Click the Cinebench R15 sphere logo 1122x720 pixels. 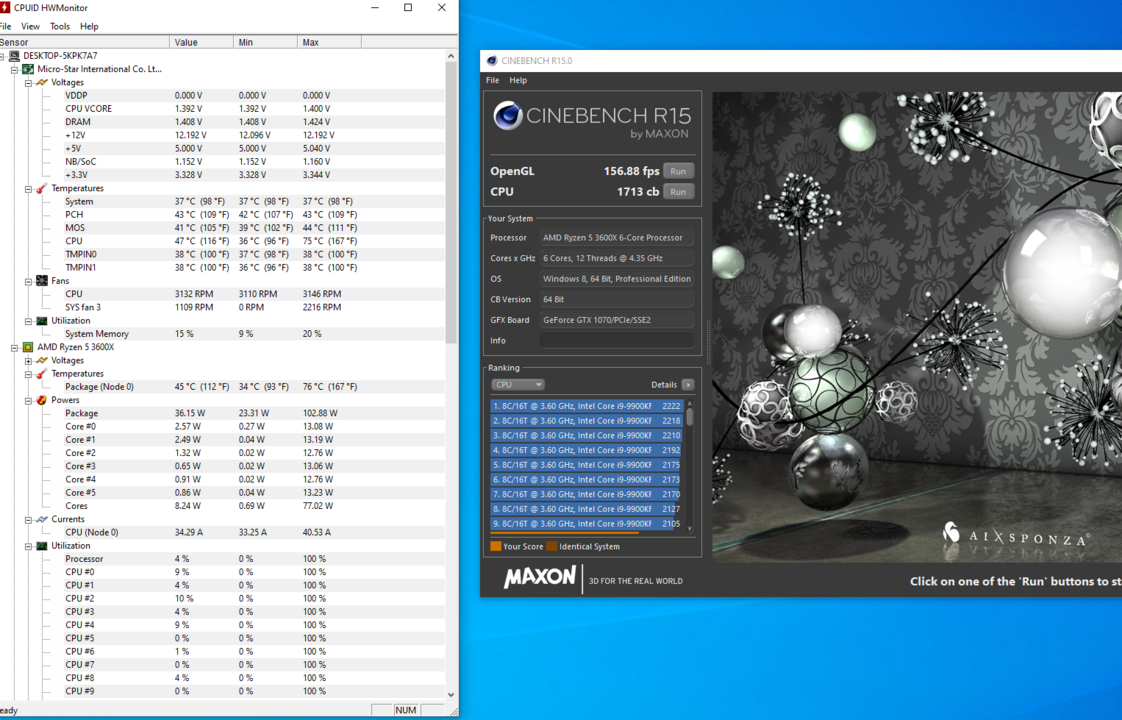pyautogui.click(x=508, y=116)
